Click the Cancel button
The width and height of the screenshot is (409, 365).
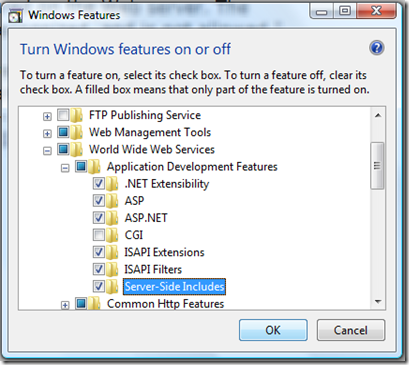point(351,330)
